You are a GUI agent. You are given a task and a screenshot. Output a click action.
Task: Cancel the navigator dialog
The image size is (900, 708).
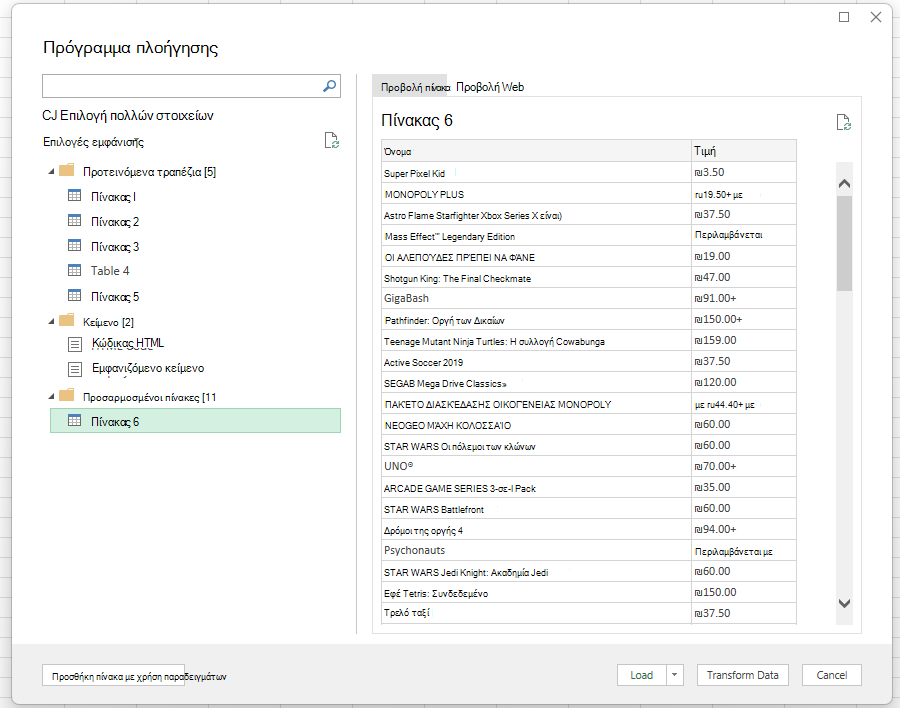click(x=831, y=675)
